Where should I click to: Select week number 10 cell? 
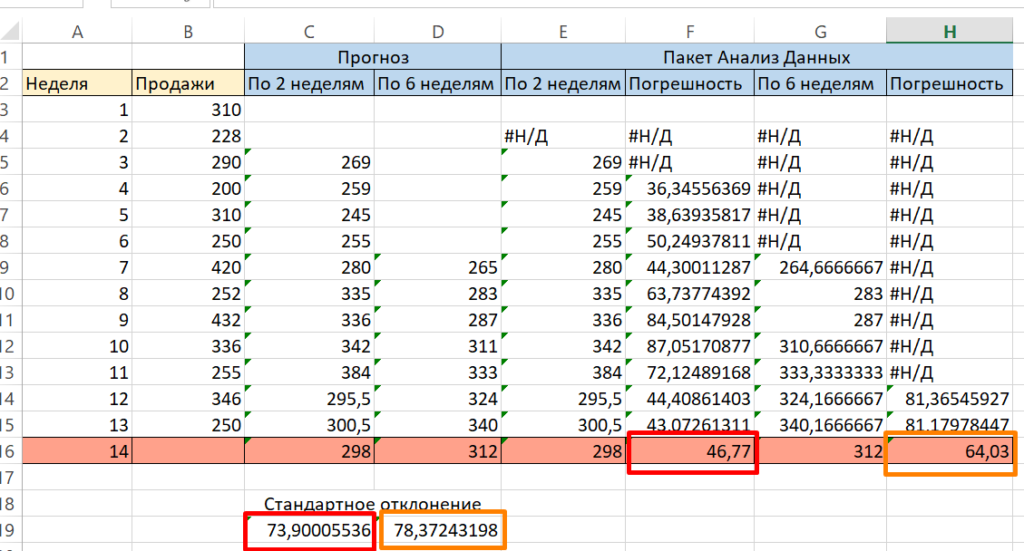(x=77, y=346)
